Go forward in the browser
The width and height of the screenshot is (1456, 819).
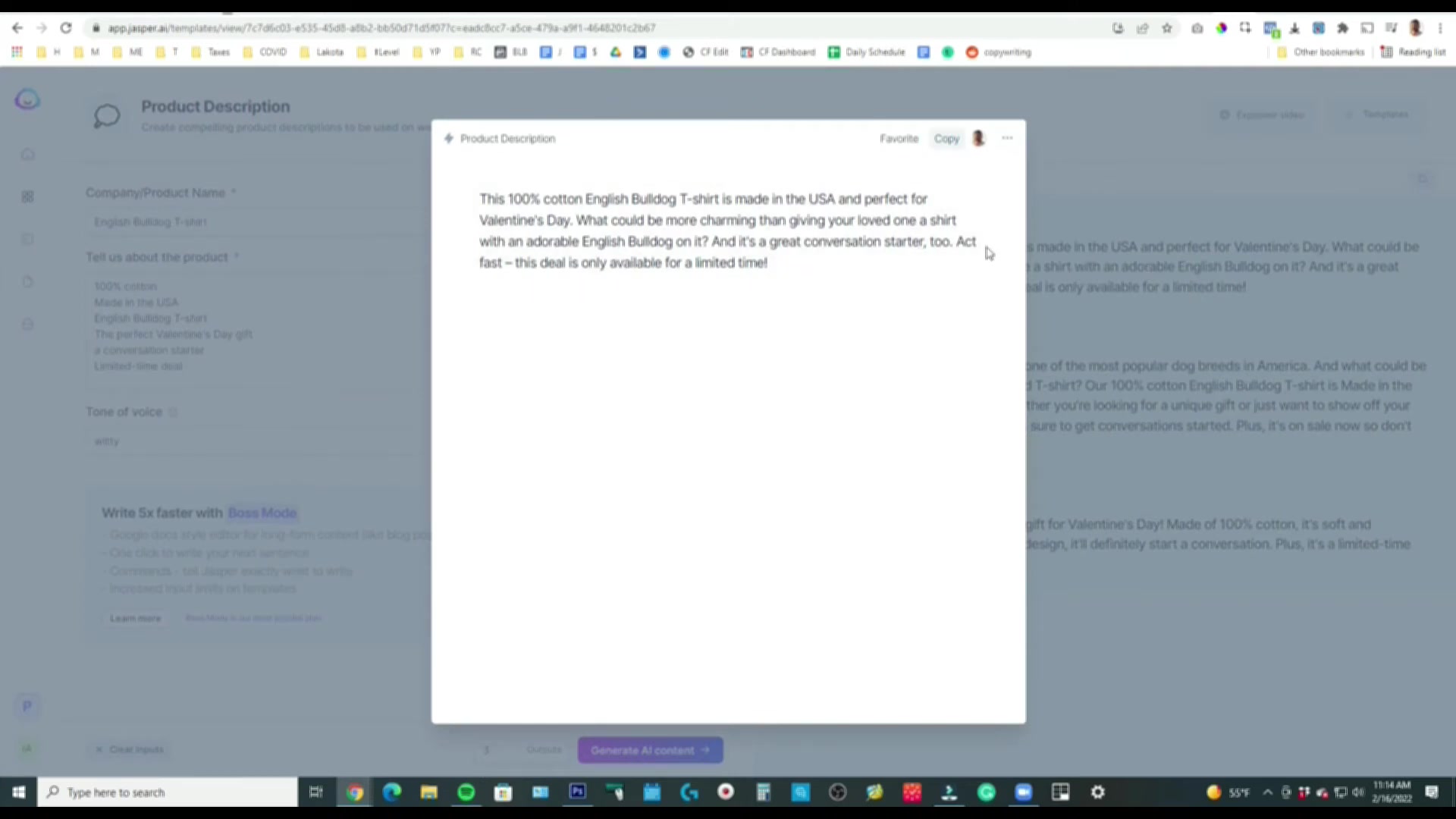pos(42,28)
